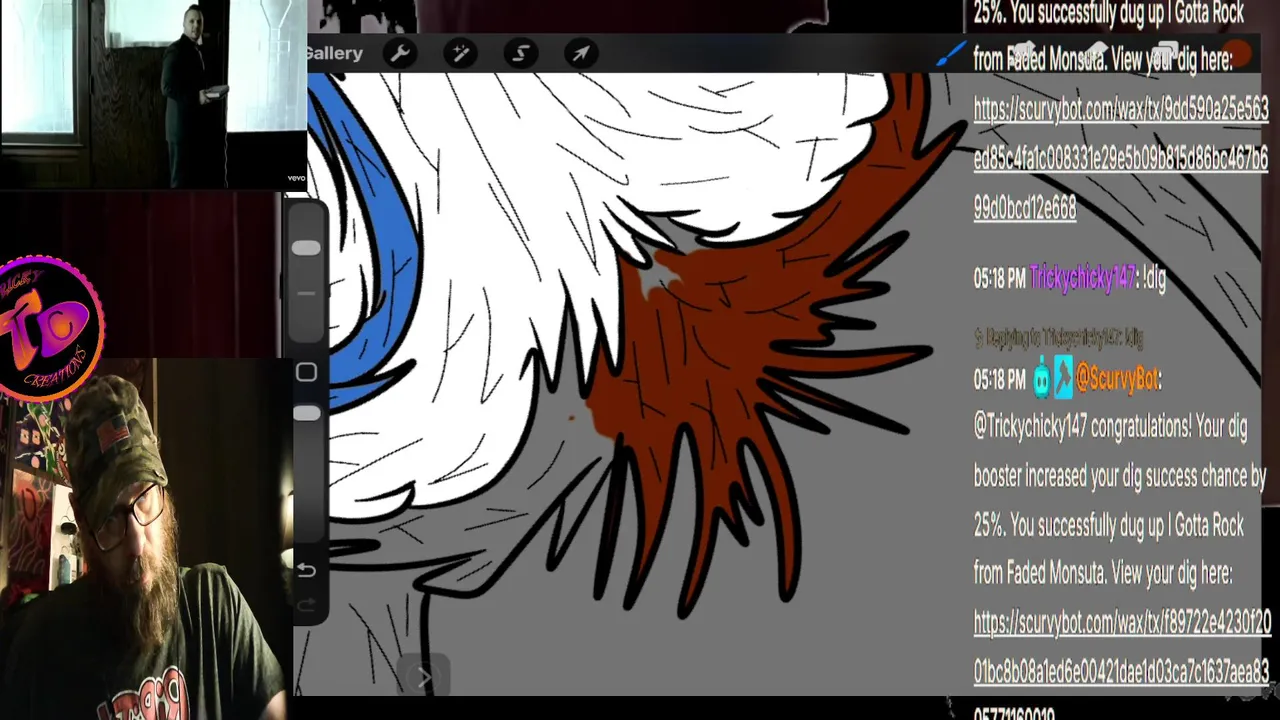Redo the stroke with the sidebar arrow
The height and width of the screenshot is (720, 1280).
307,605
